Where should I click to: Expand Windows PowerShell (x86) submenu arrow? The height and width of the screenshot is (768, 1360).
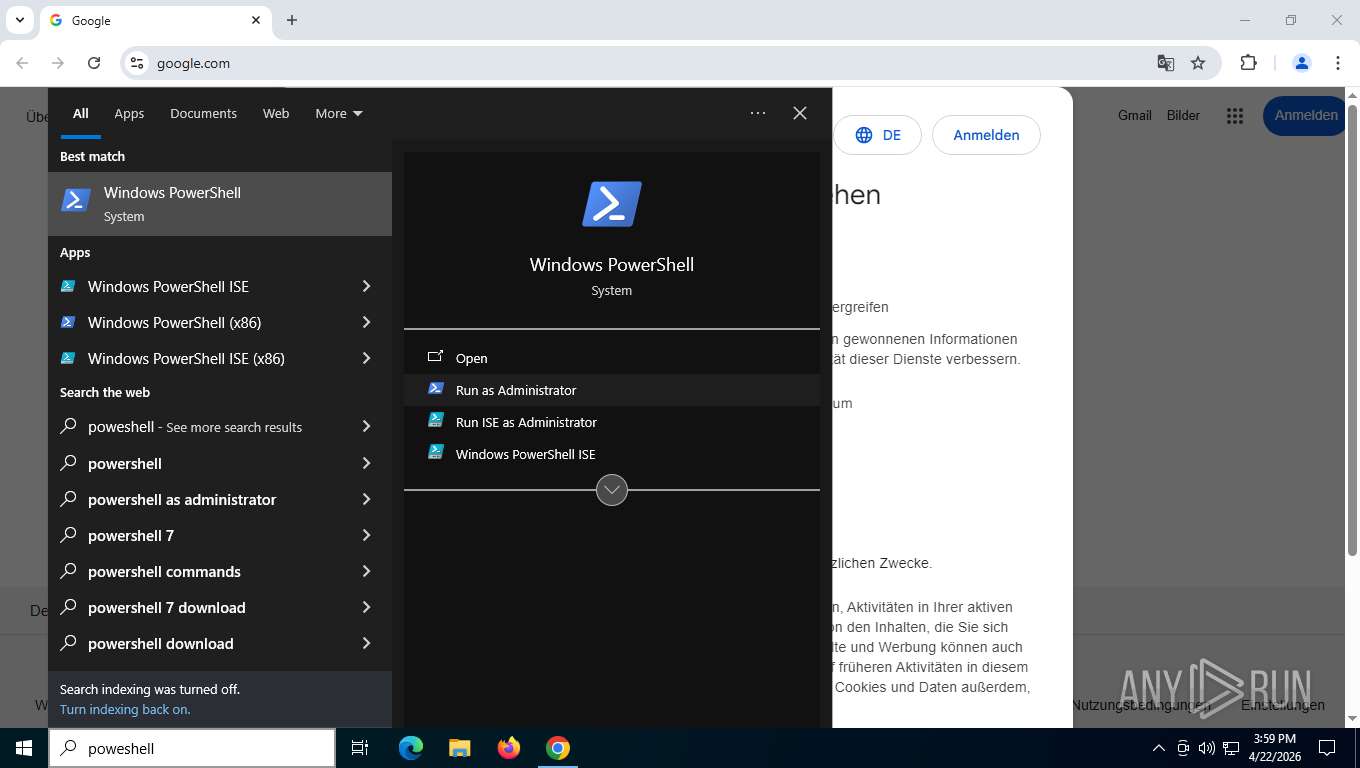pos(366,322)
